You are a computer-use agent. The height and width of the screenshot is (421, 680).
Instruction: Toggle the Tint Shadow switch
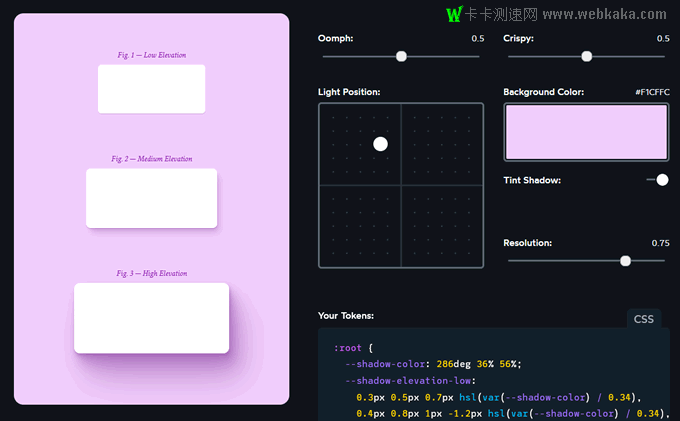click(657, 180)
